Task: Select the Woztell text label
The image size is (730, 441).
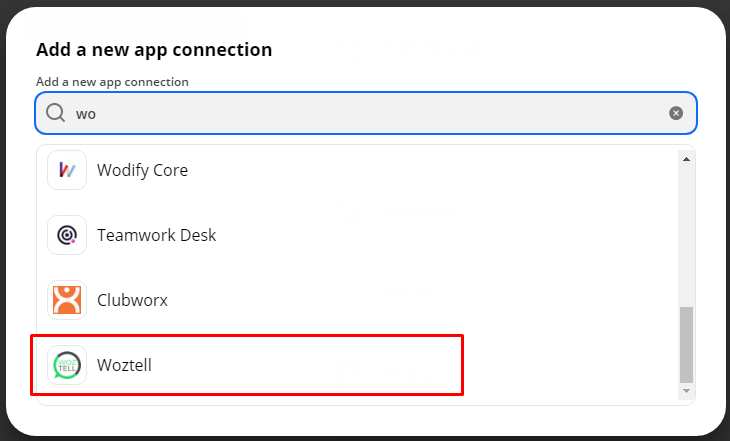Action: (x=124, y=365)
